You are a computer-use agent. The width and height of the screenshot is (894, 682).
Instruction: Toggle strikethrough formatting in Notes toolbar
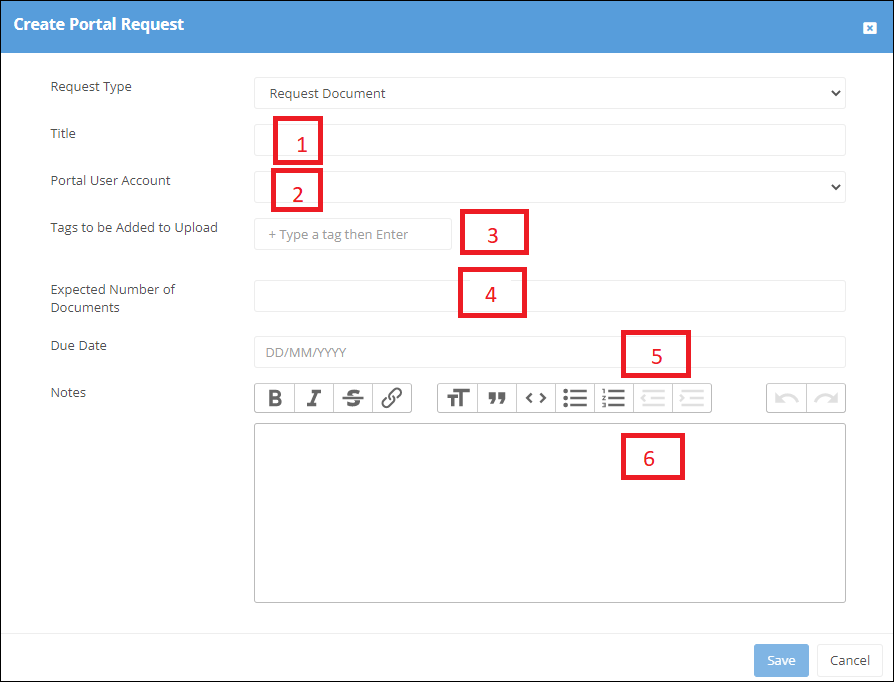353,397
